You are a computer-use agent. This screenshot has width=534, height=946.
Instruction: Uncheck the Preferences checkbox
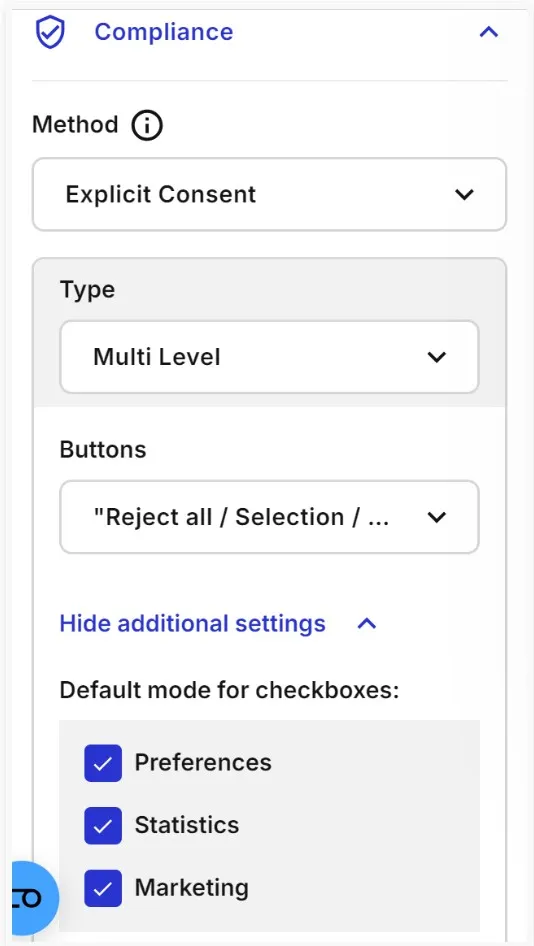tap(103, 763)
